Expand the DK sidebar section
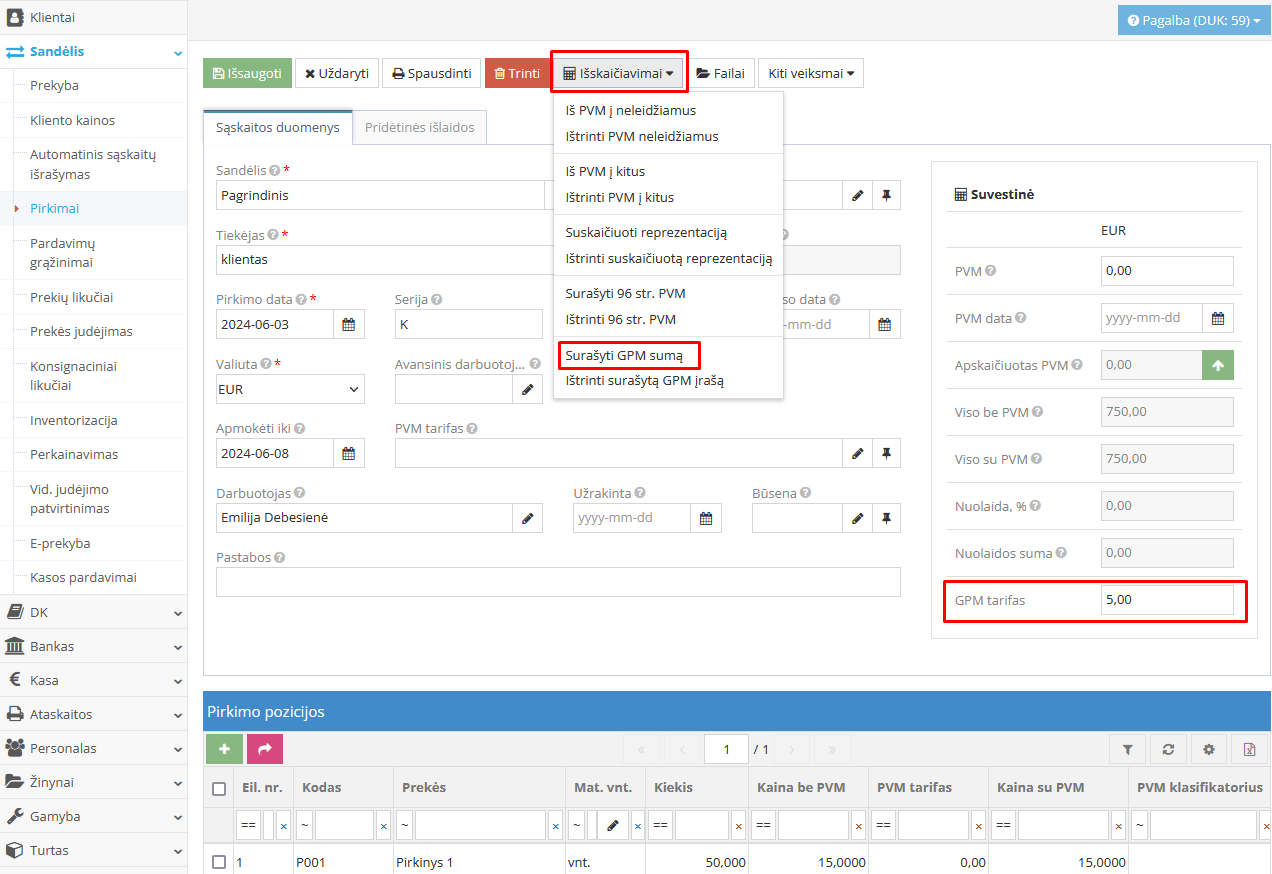Screen dimensions: 1272x874 [x=93, y=612]
